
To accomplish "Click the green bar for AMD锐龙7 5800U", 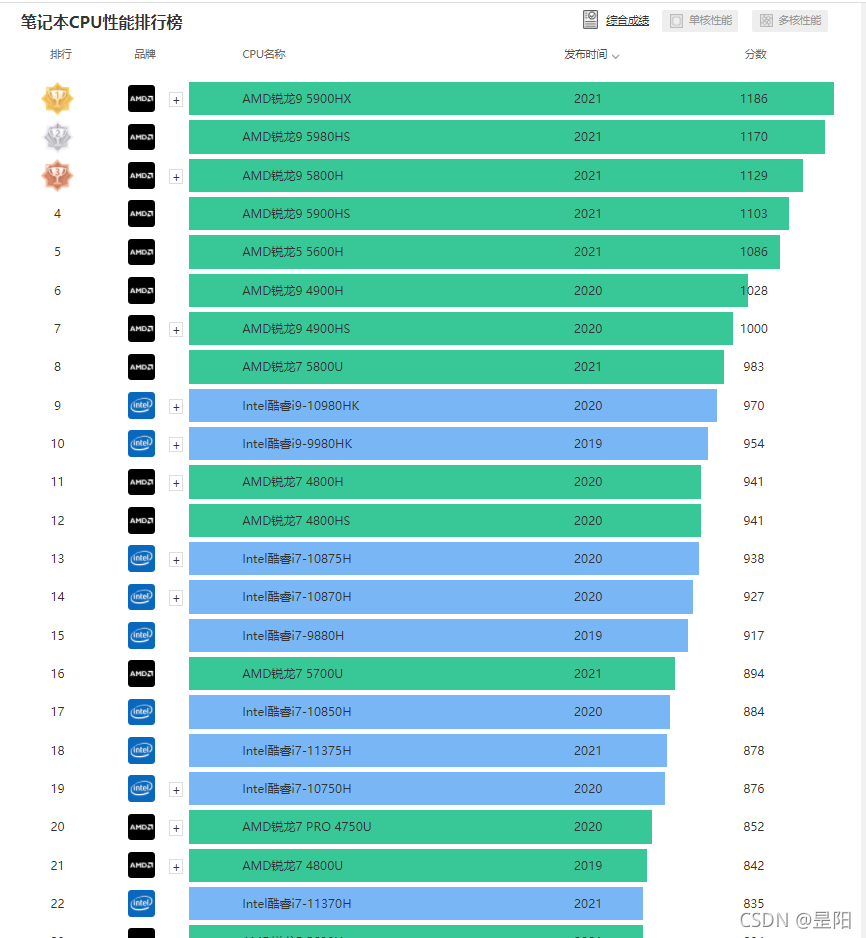I will (456, 367).
